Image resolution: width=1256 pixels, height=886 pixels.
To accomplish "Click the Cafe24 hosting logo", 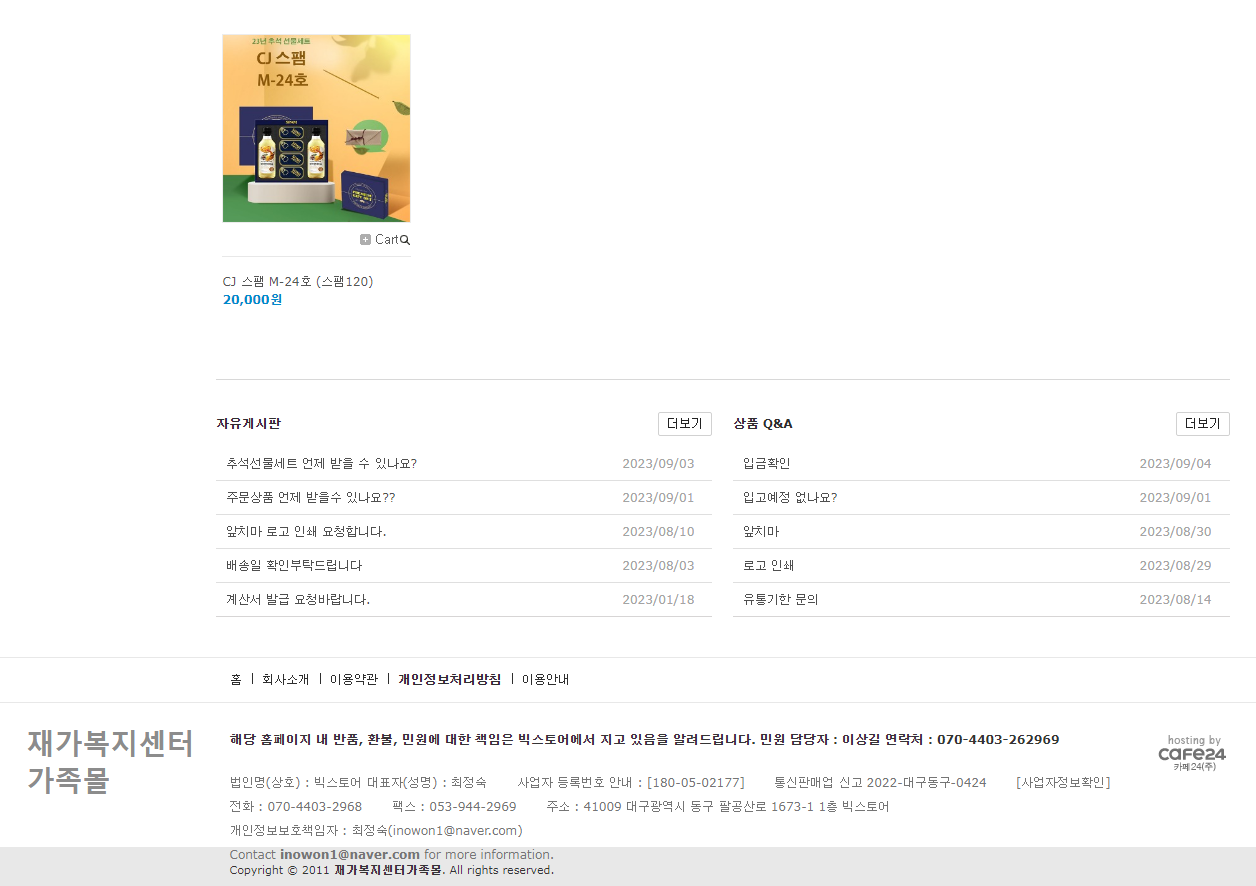I will 1192,754.
